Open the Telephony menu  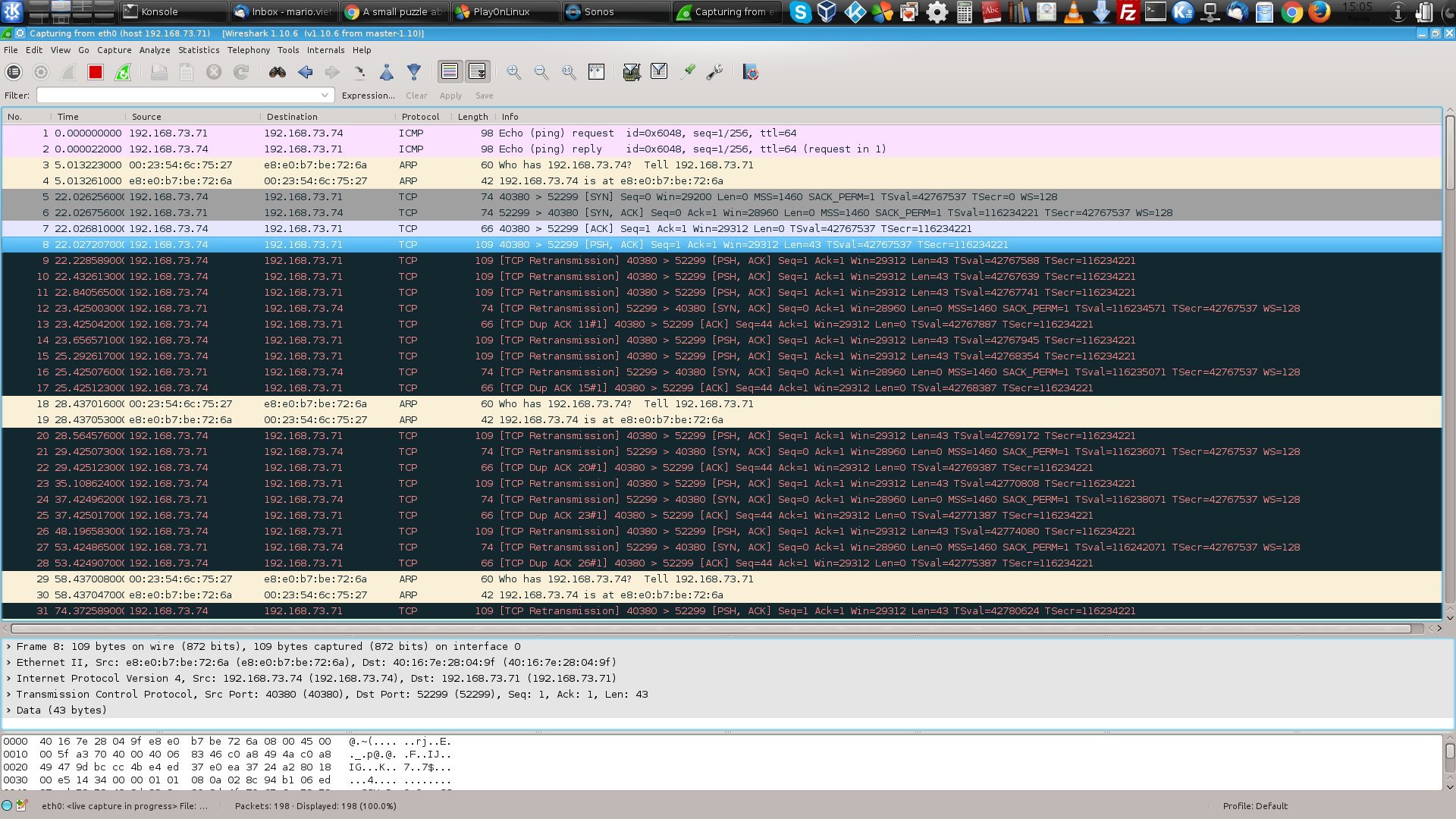click(x=248, y=50)
